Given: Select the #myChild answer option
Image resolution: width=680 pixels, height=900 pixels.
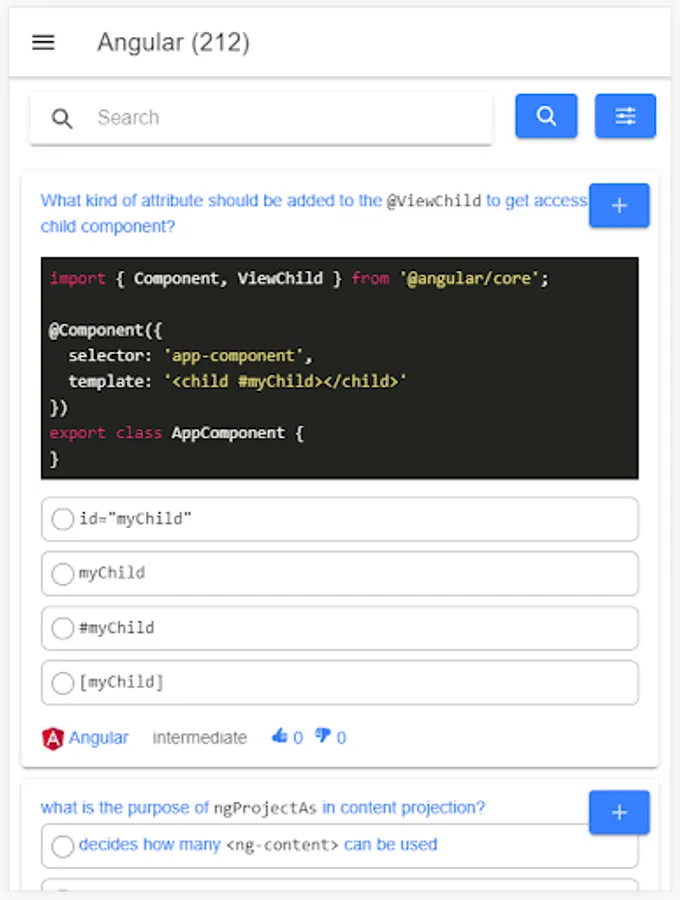Looking at the screenshot, I should click(x=340, y=628).
